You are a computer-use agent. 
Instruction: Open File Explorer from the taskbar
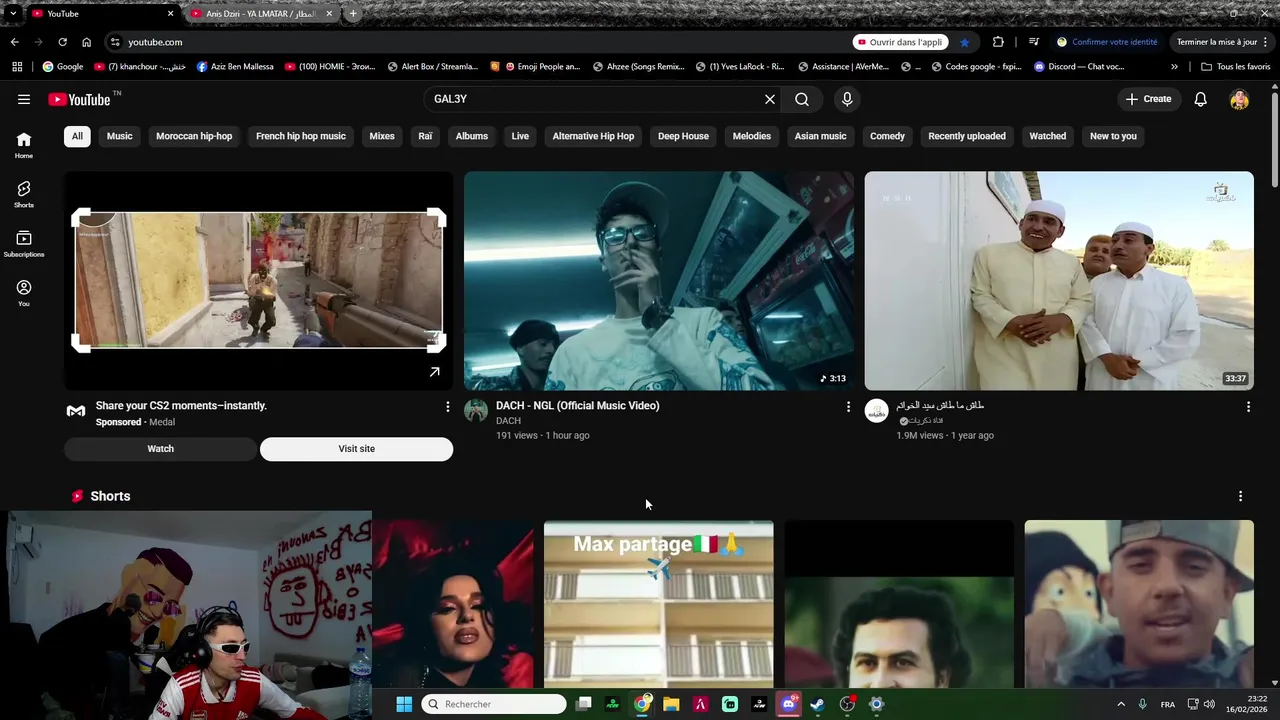(671, 704)
